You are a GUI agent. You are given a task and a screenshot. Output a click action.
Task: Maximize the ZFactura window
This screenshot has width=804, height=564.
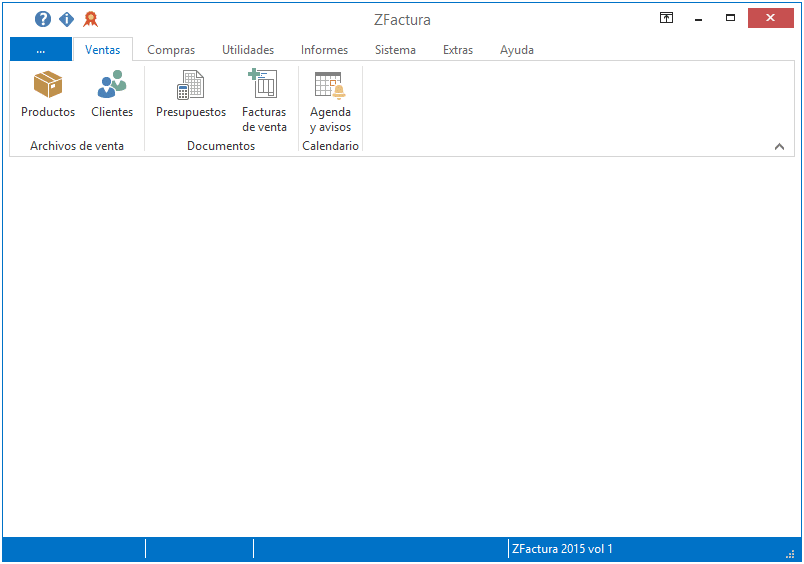730,18
